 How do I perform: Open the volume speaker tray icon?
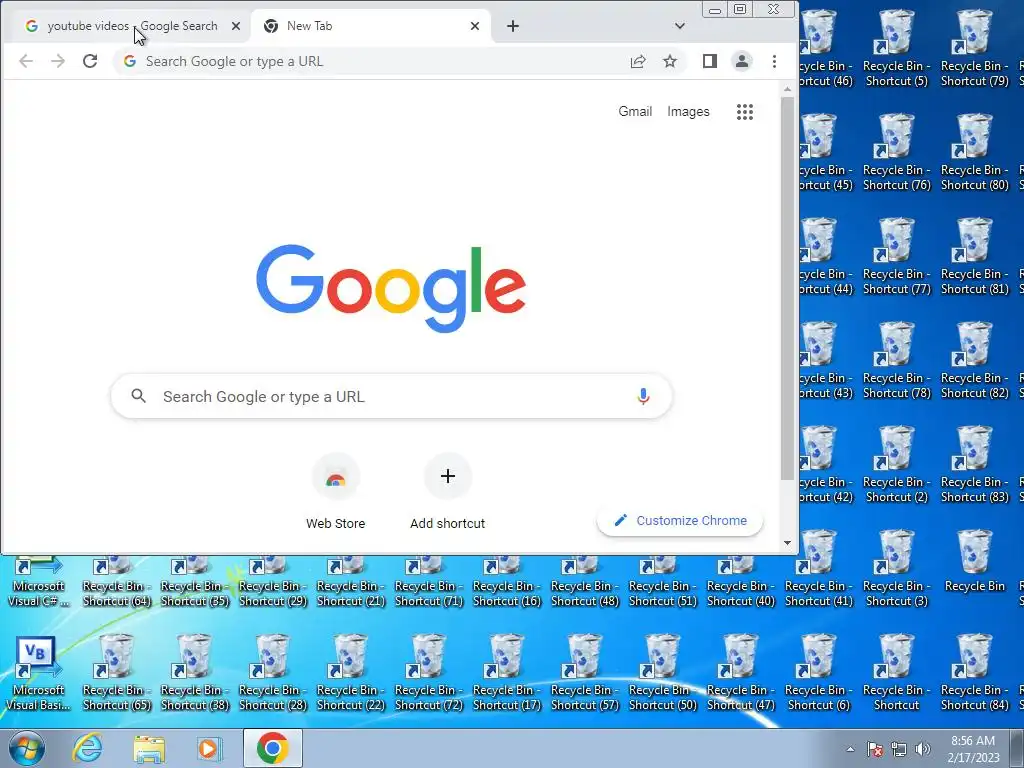[923, 749]
